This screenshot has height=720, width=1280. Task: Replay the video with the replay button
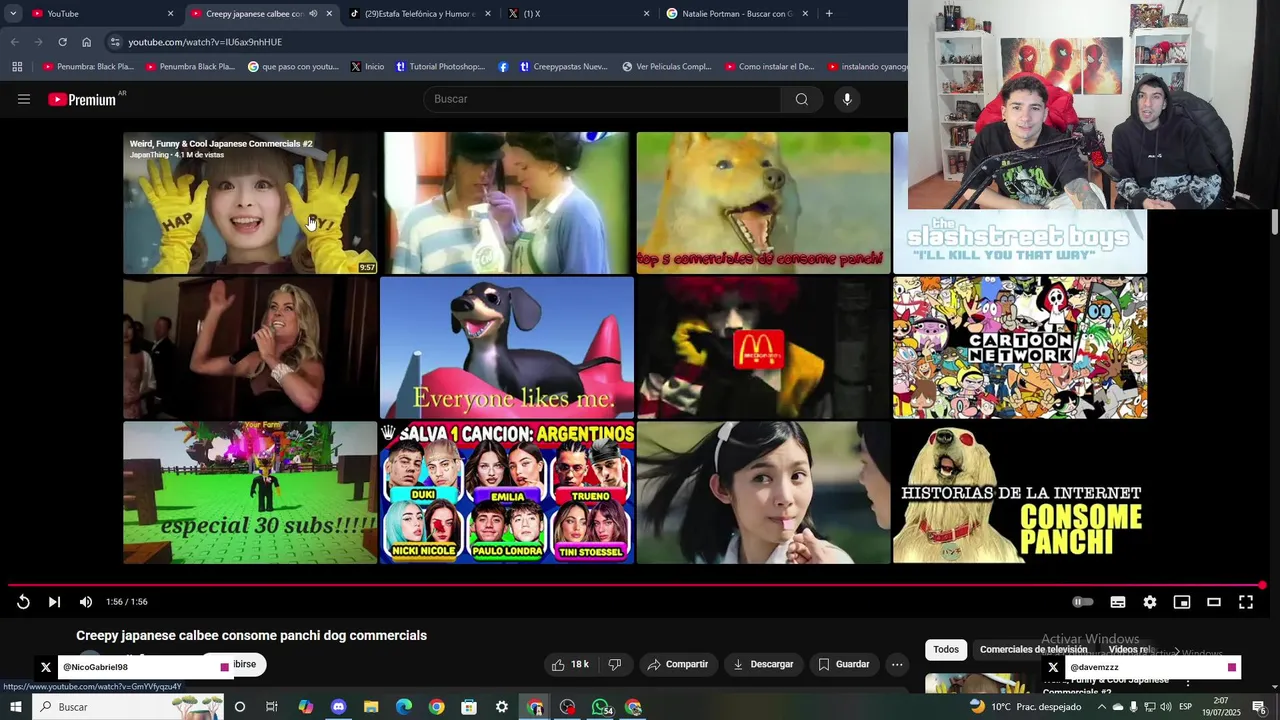pyautogui.click(x=23, y=602)
